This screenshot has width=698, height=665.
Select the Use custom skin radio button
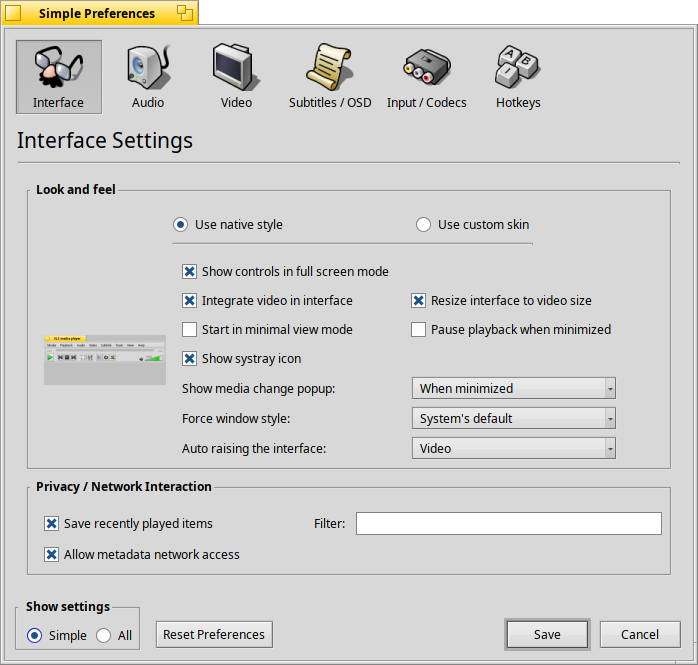click(x=423, y=224)
